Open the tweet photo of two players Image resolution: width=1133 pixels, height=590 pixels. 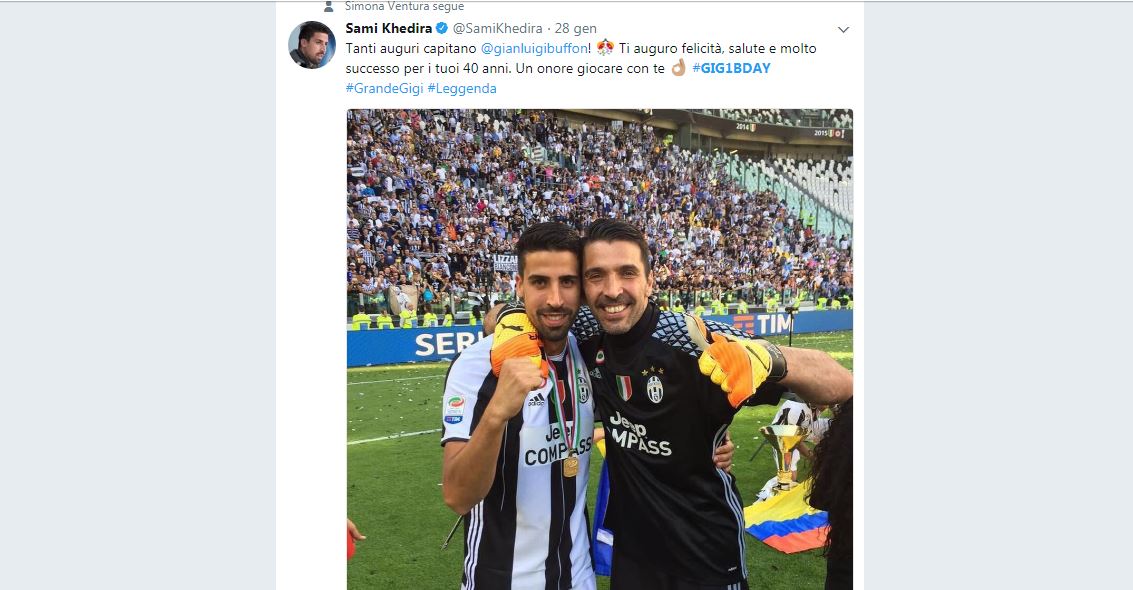pyautogui.click(x=600, y=350)
